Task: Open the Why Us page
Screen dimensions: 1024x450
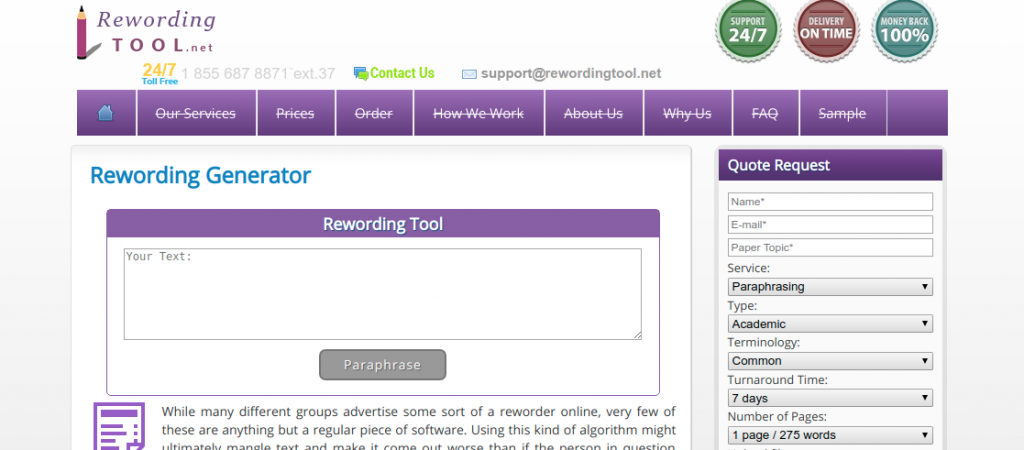Action: point(687,114)
